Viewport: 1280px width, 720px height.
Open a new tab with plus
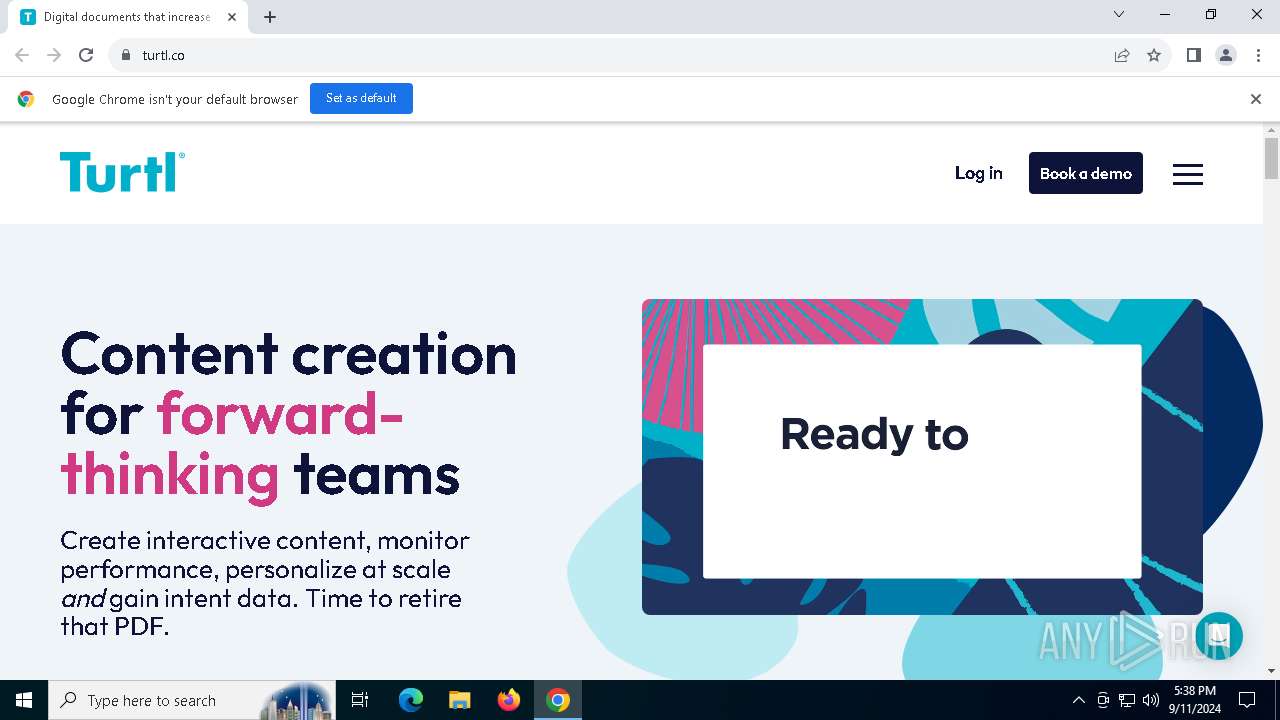pyautogui.click(x=270, y=17)
